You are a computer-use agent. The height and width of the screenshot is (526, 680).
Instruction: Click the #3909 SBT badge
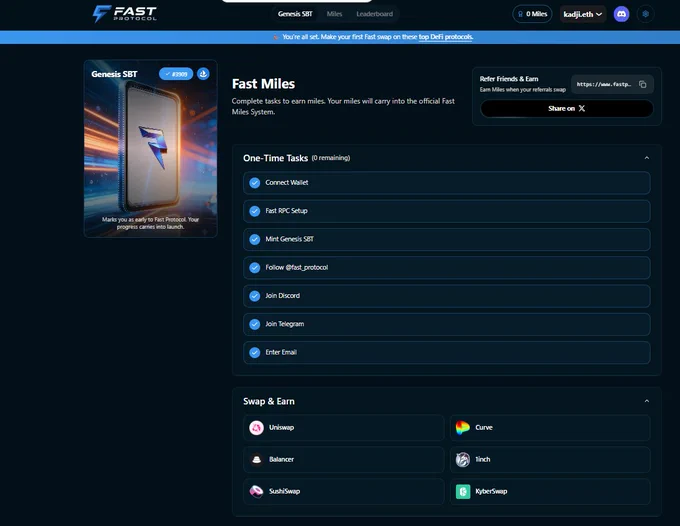point(176,74)
